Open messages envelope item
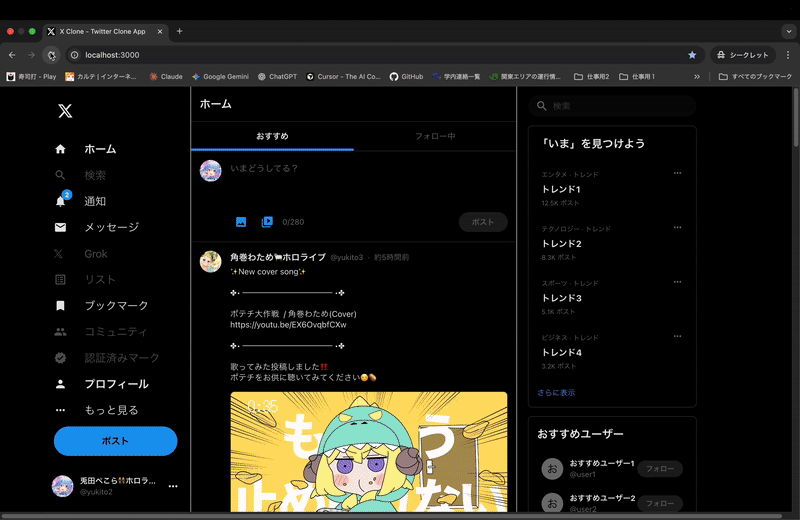 click(x=96, y=227)
